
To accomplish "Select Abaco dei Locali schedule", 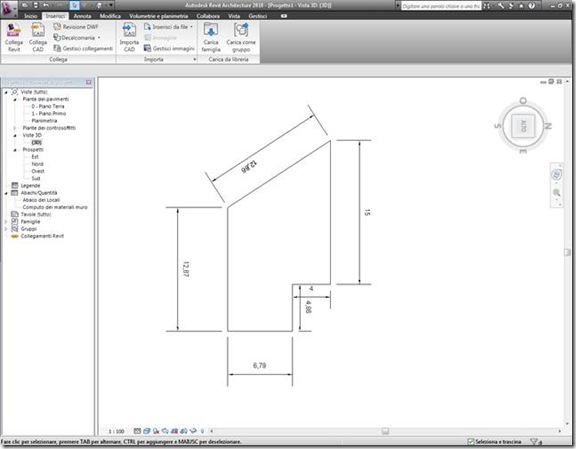I will point(41,200).
